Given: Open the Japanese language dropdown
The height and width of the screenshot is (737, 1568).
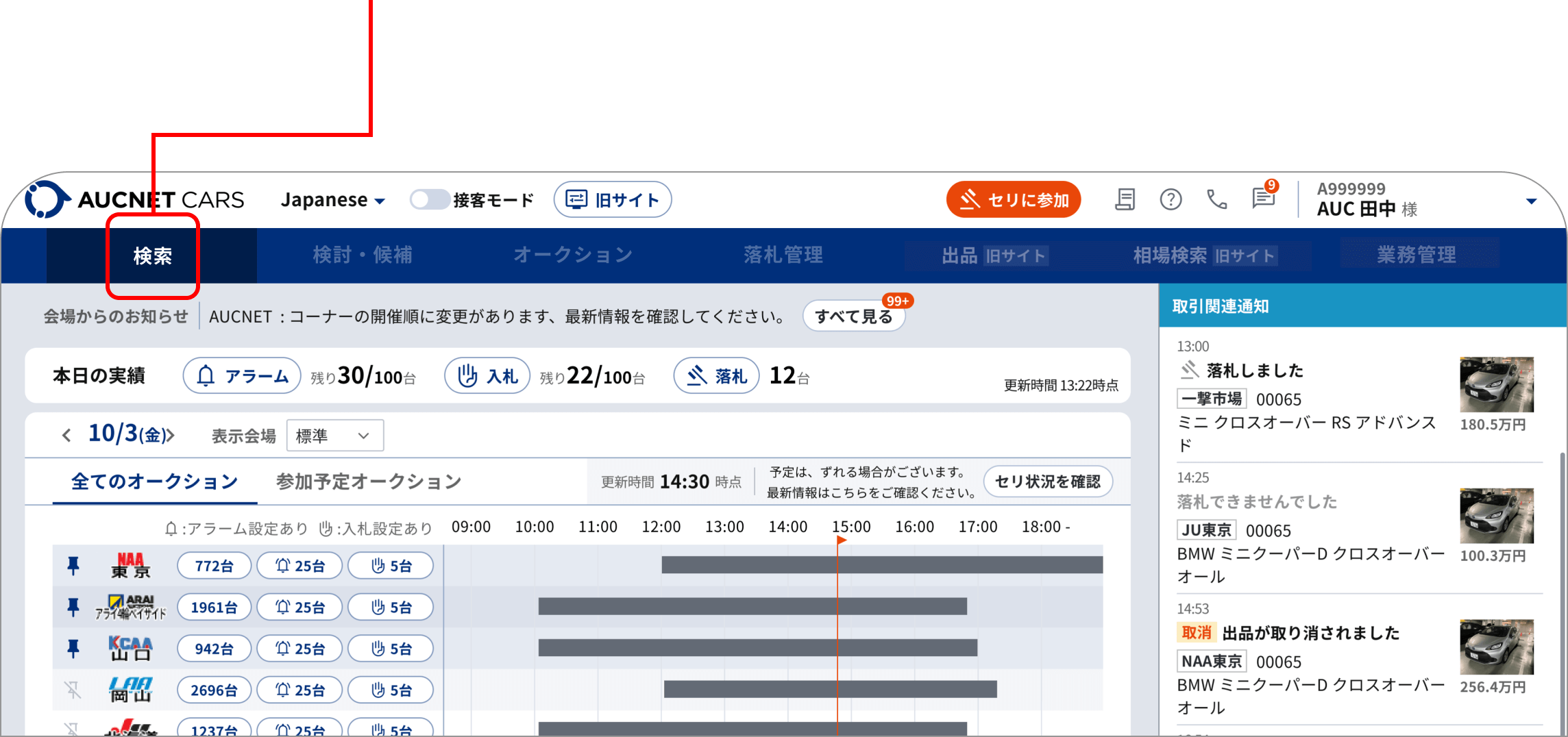Looking at the screenshot, I should pos(332,200).
